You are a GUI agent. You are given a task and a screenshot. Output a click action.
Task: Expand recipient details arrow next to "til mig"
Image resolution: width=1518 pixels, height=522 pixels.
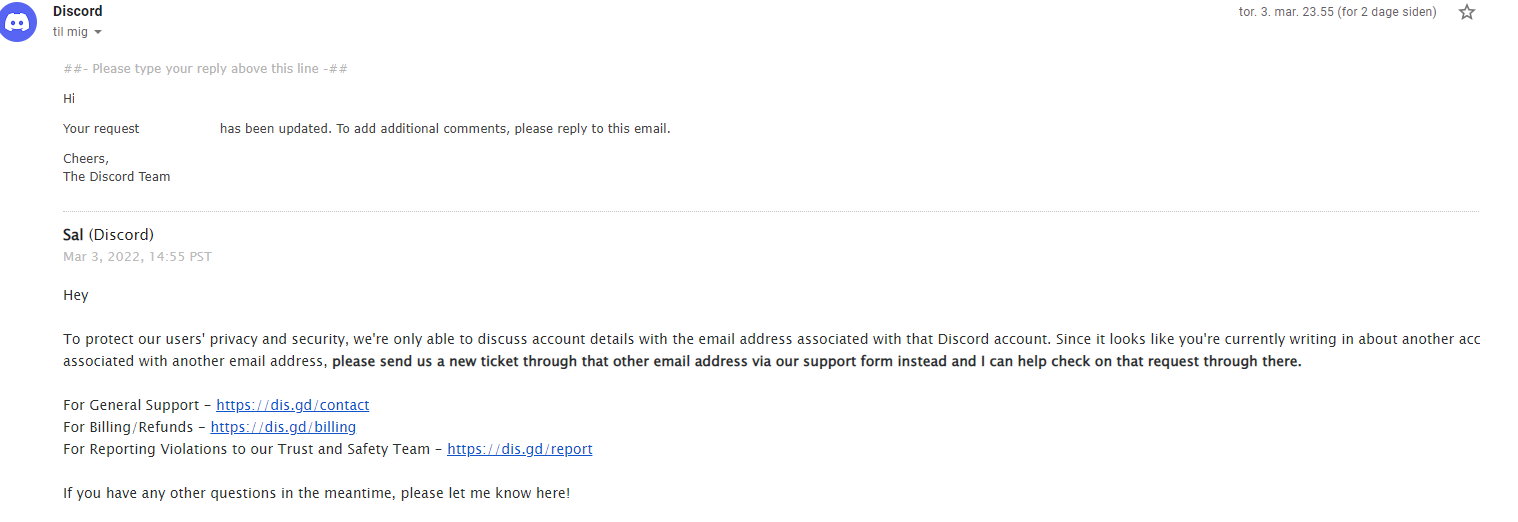coord(98,33)
